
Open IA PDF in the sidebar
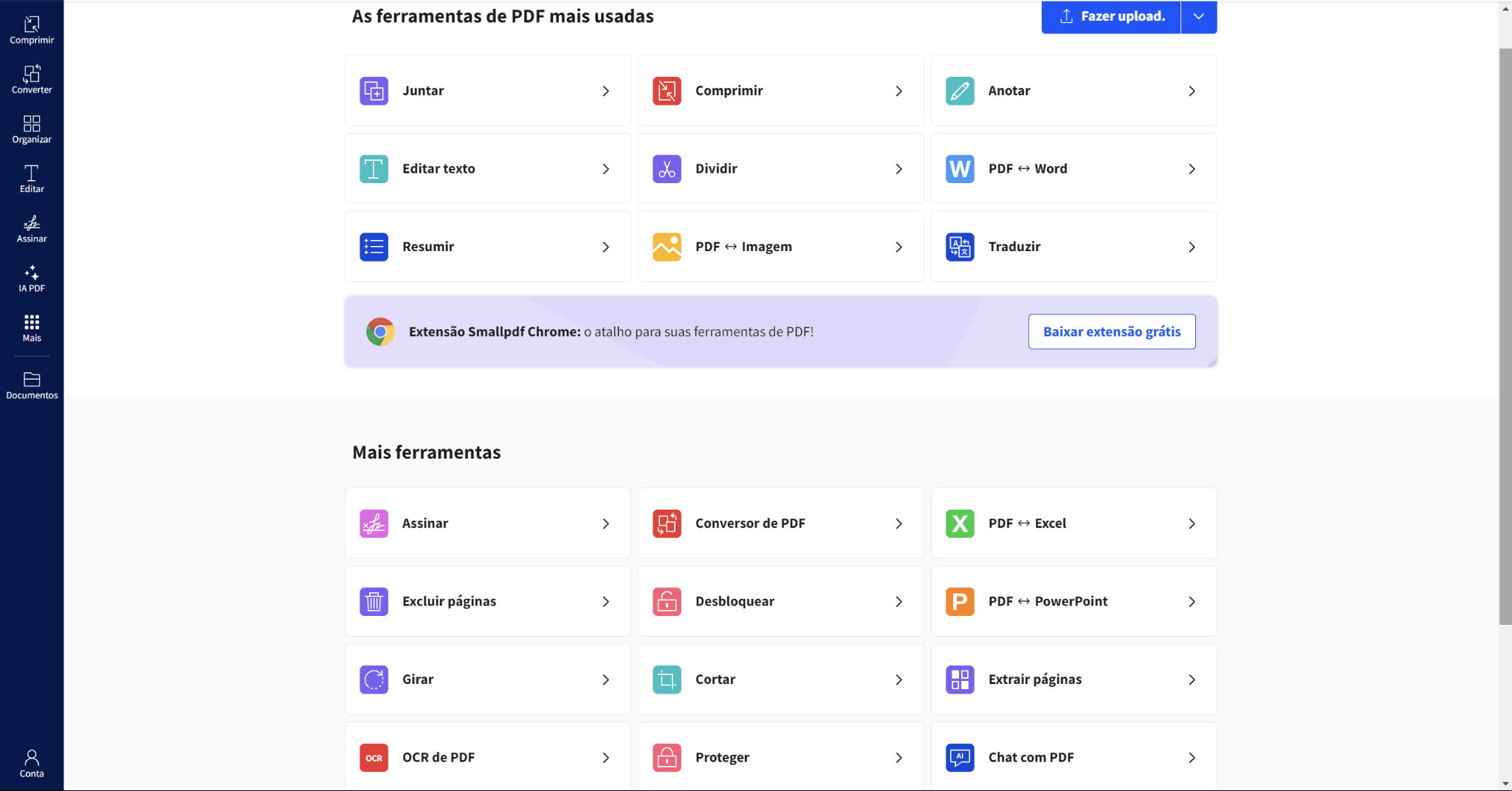pyautogui.click(x=32, y=278)
